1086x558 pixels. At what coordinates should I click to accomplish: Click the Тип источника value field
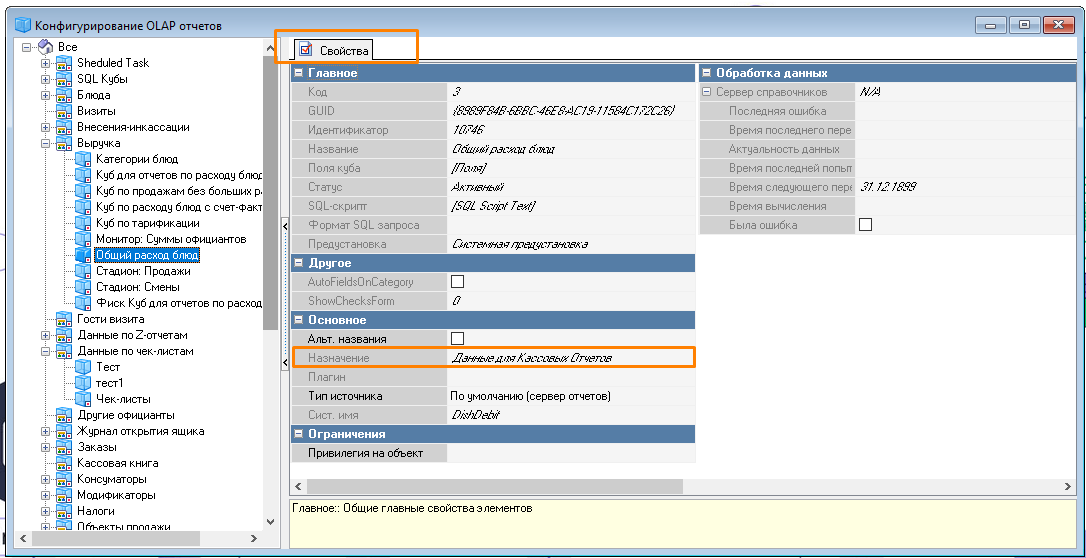pos(570,396)
